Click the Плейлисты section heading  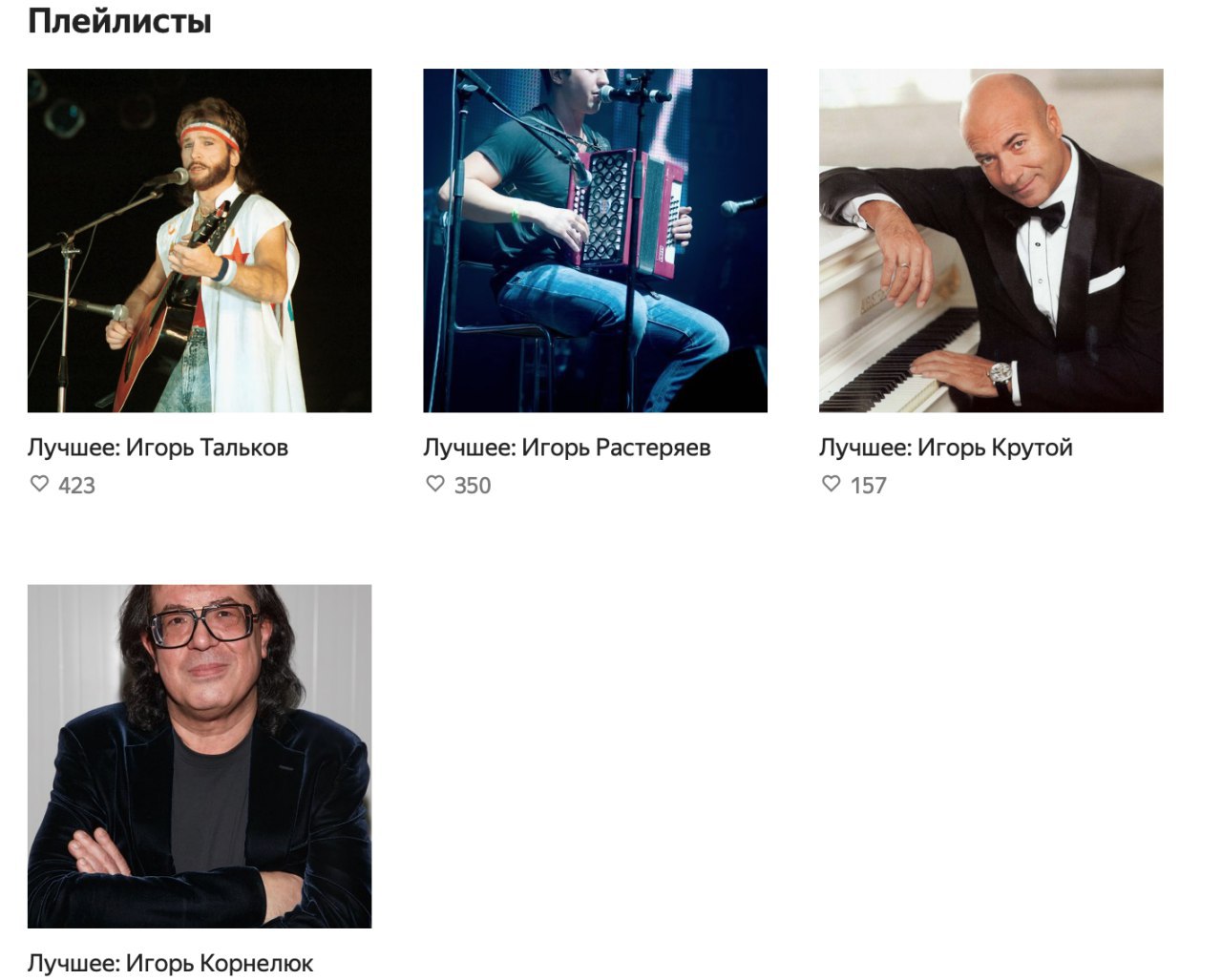119,21
